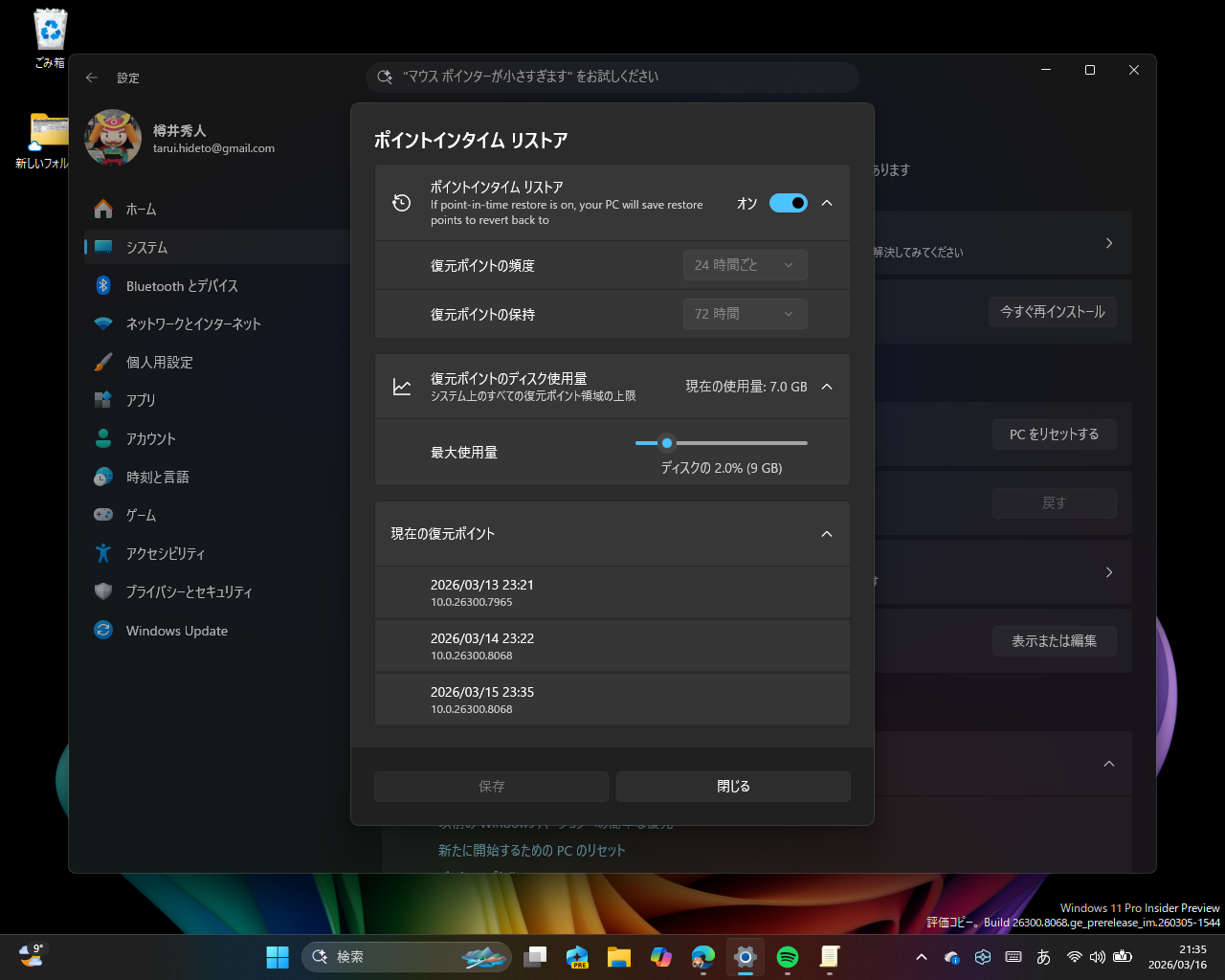The width and height of the screenshot is (1225, 980).
Task: Launch Copilot from the taskbar
Action: click(661, 956)
